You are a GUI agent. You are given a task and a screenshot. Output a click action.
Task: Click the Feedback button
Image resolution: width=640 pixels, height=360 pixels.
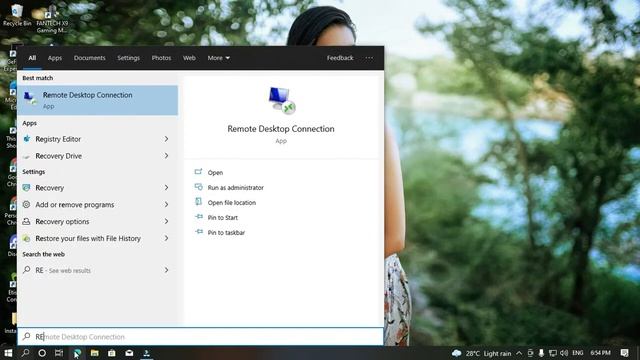340,58
